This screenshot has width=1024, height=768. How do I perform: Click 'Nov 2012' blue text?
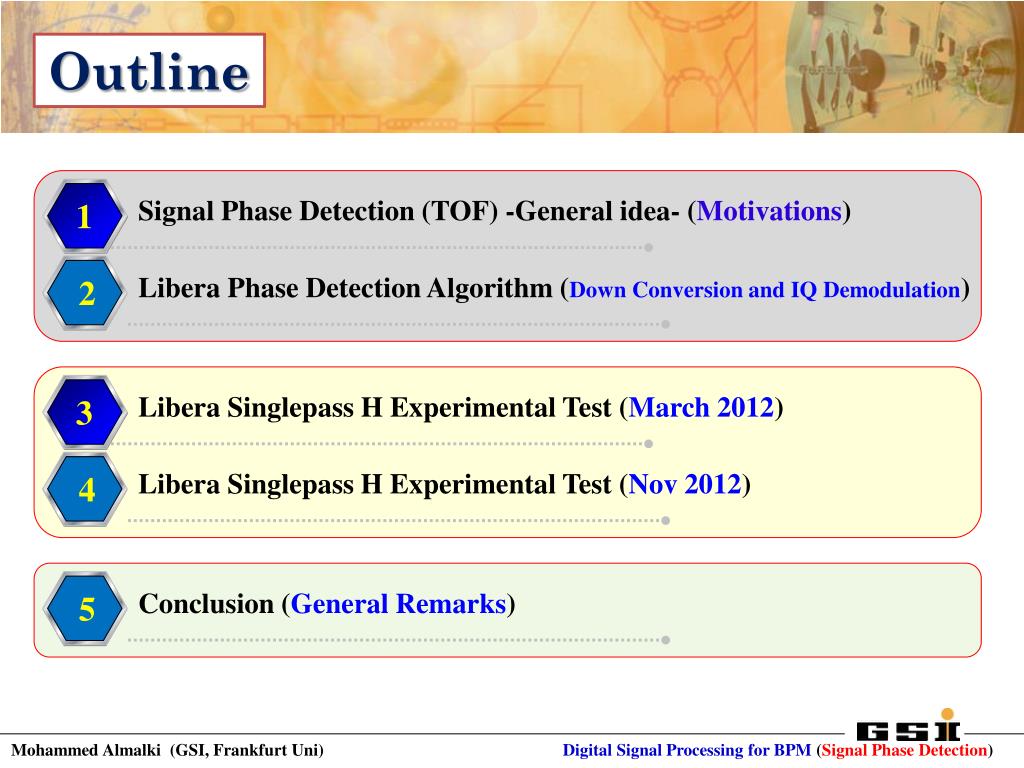pyautogui.click(x=685, y=485)
